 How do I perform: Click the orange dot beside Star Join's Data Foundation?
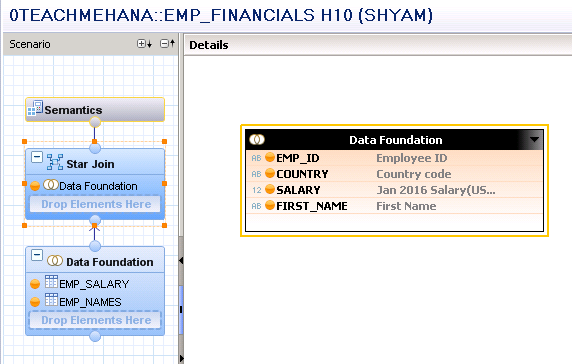tap(35, 186)
